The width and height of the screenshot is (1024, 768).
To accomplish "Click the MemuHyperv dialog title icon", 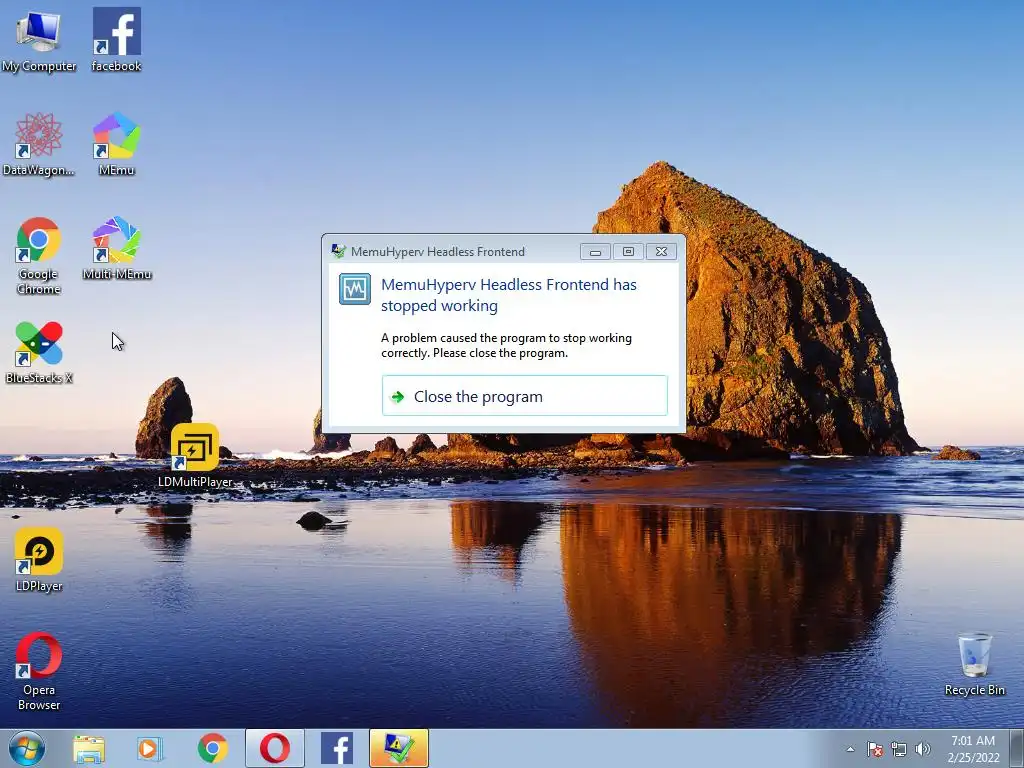I will tap(338, 251).
